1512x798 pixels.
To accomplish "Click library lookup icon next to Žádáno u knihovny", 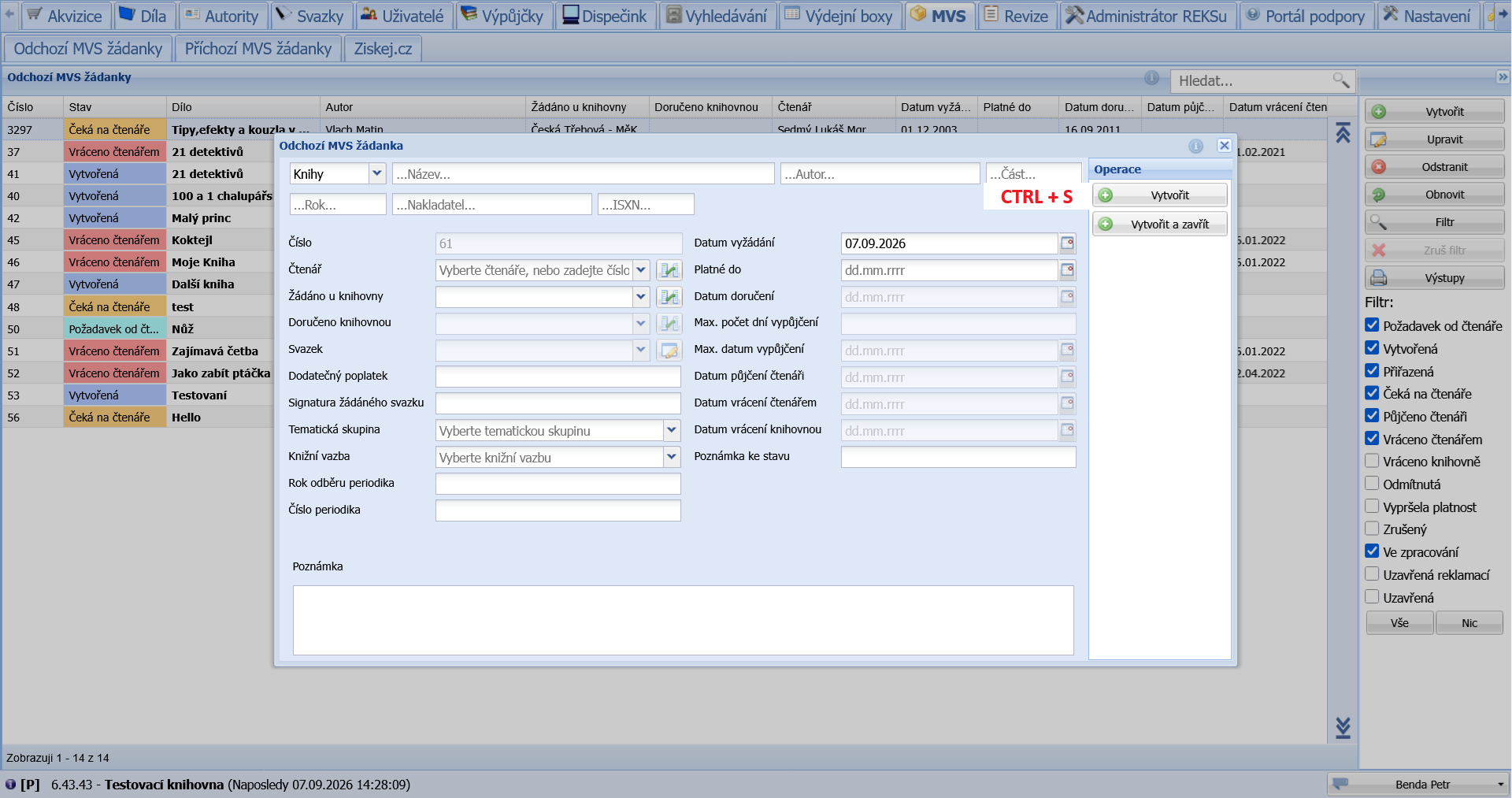I will pos(669,297).
